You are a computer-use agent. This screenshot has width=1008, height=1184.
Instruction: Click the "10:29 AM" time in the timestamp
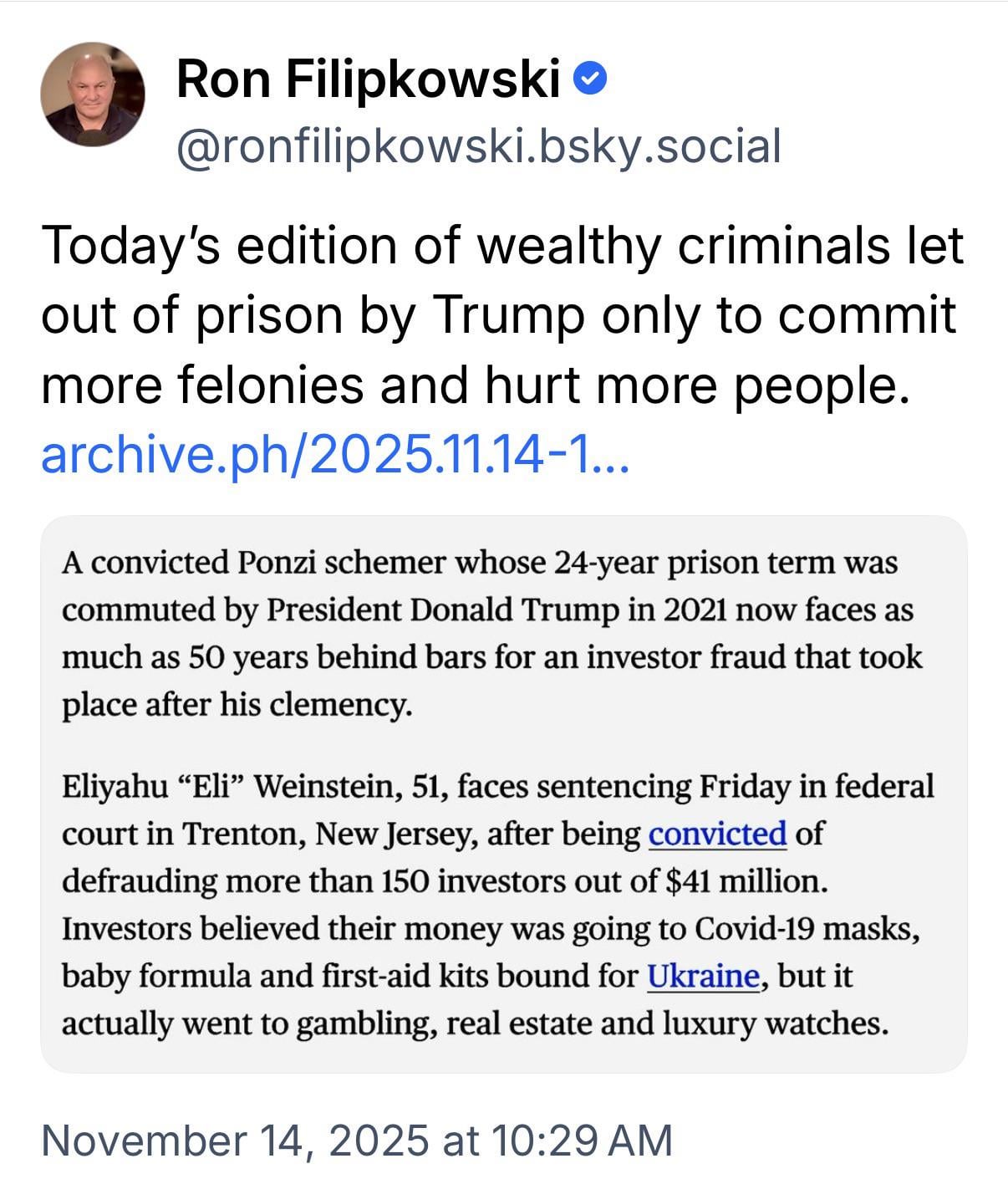(582, 1140)
